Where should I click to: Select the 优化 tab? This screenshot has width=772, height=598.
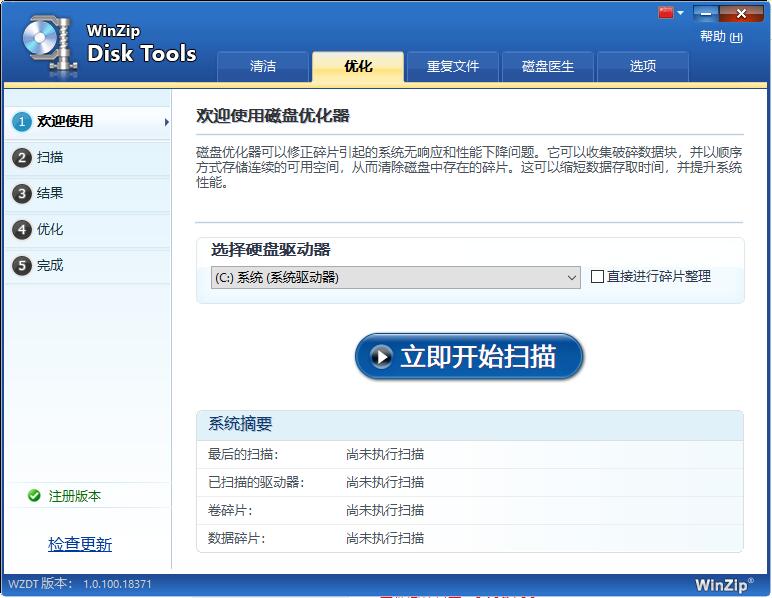(358, 66)
